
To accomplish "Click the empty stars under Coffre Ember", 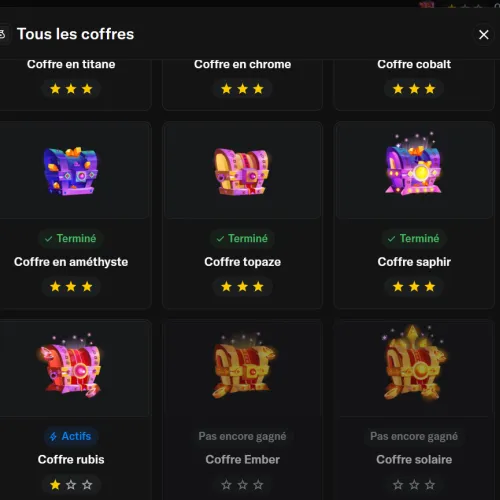I will click(242, 484).
